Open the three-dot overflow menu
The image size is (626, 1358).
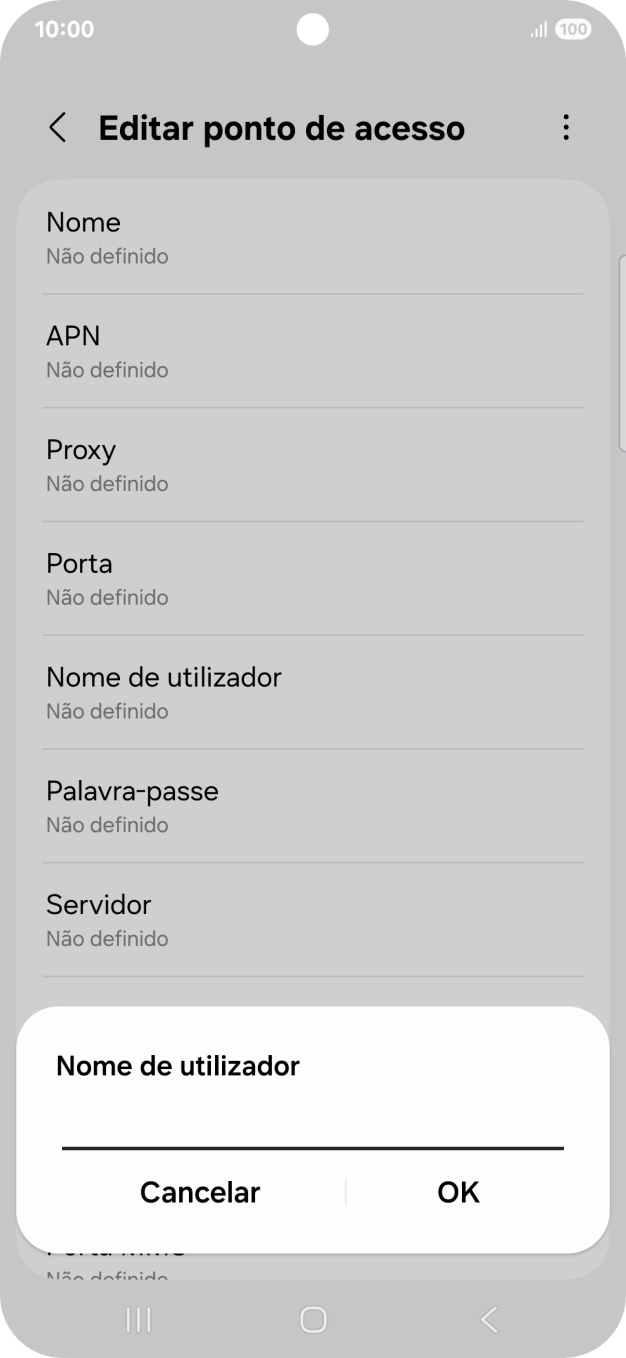(566, 128)
